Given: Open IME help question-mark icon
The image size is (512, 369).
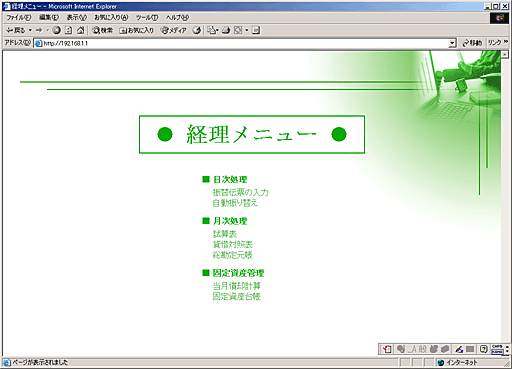Looking at the screenshot, I should (483, 349).
